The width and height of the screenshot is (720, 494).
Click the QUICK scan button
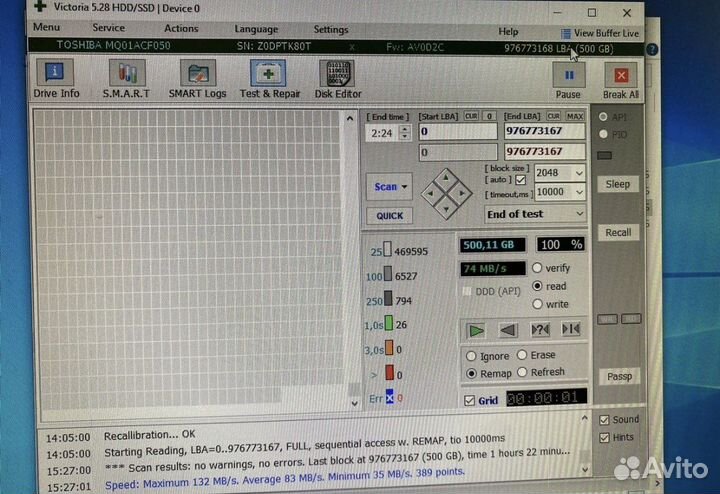[x=389, y=216]
